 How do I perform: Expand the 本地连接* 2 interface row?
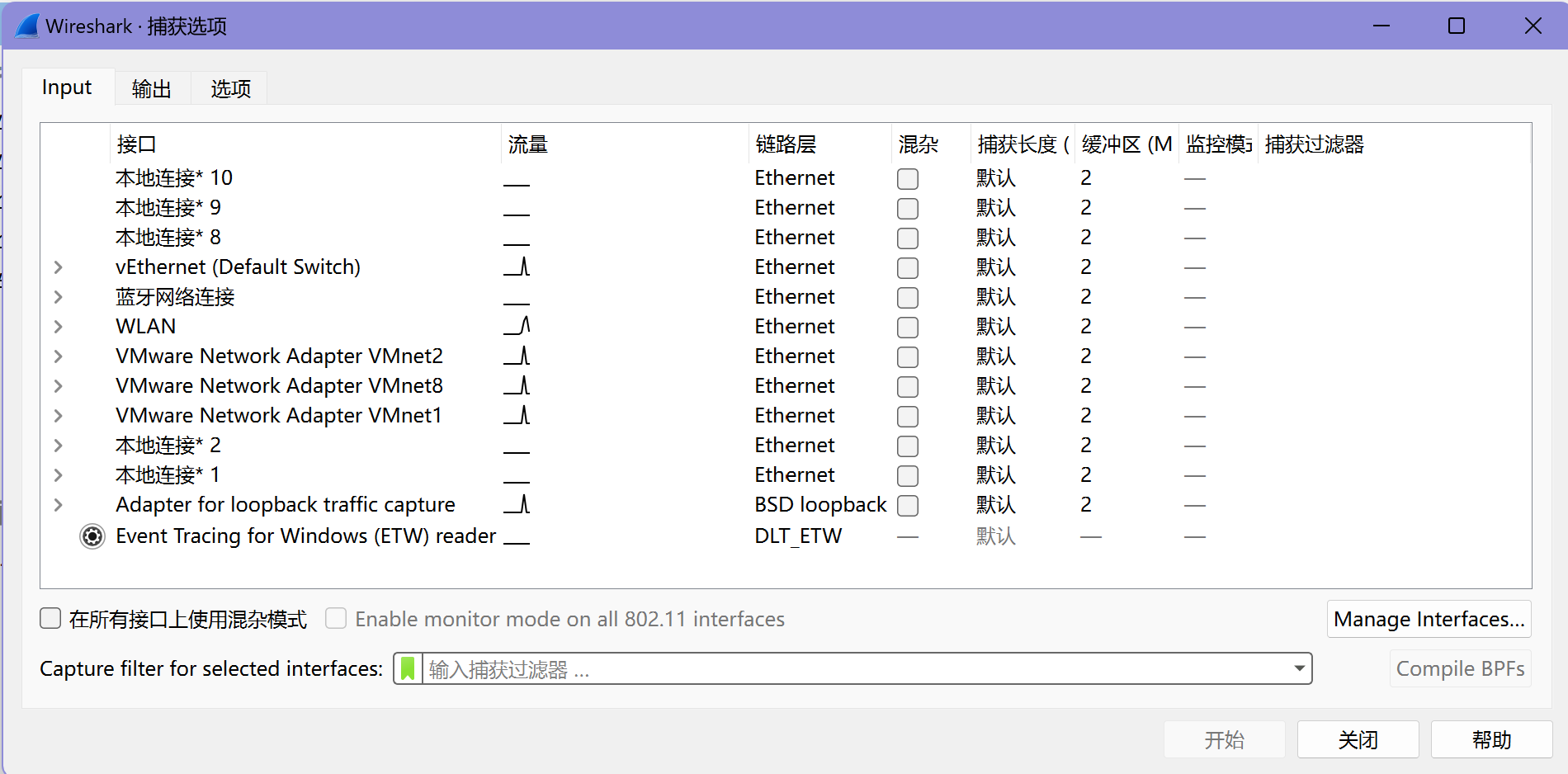click(x=58, y=446)
